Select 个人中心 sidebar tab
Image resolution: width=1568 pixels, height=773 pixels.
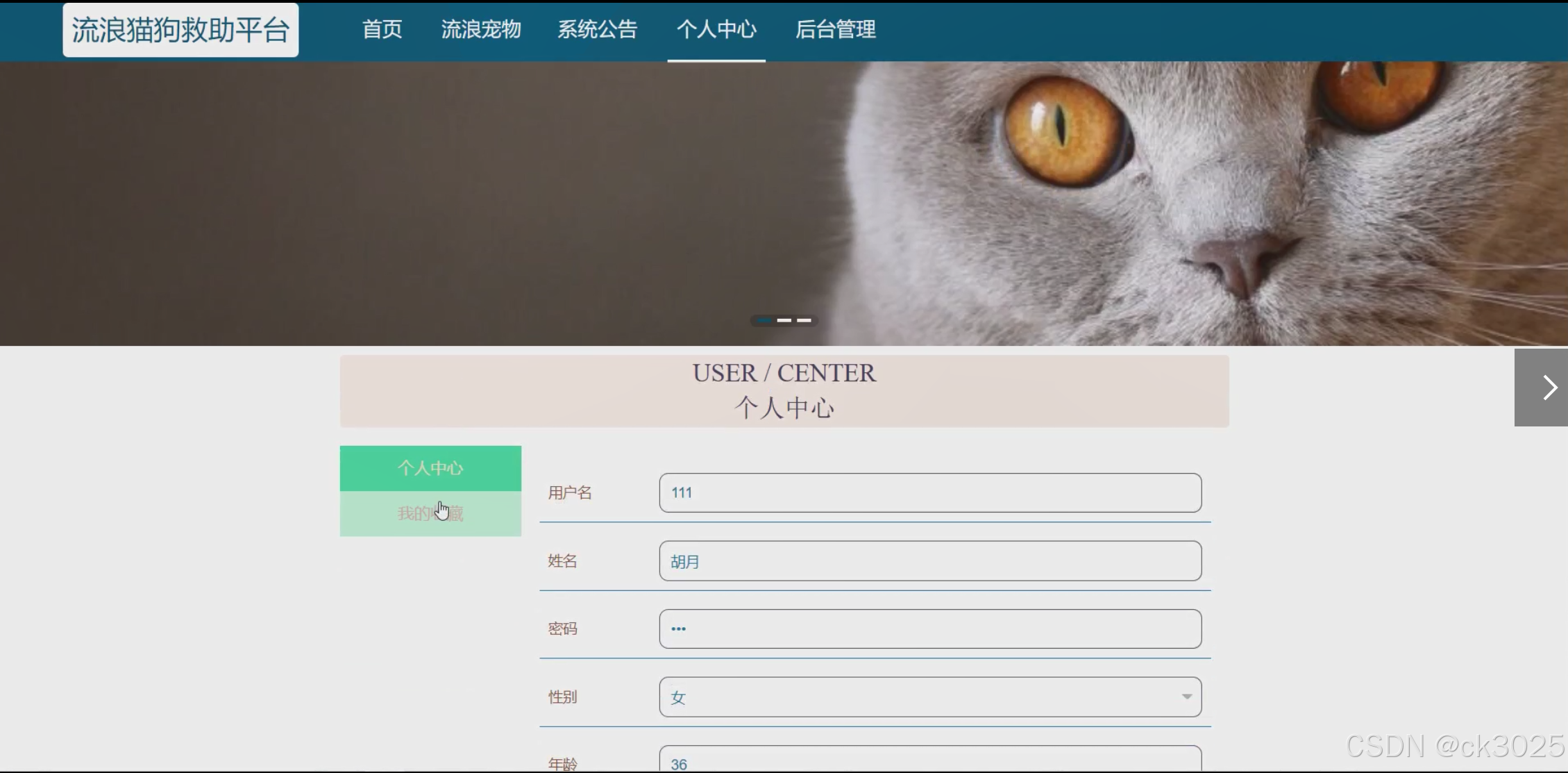tap(430, 468)
